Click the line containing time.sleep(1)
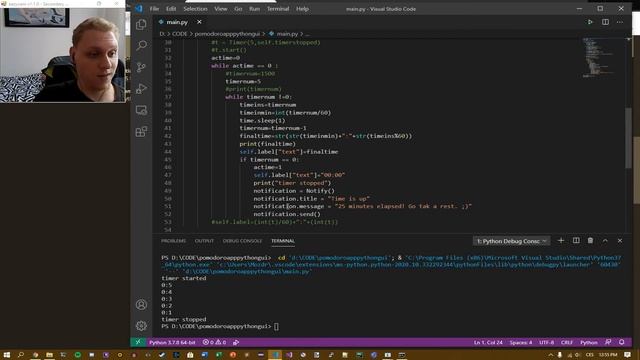The width and height of the screenshot is (640, 360). tap(262, 120)
